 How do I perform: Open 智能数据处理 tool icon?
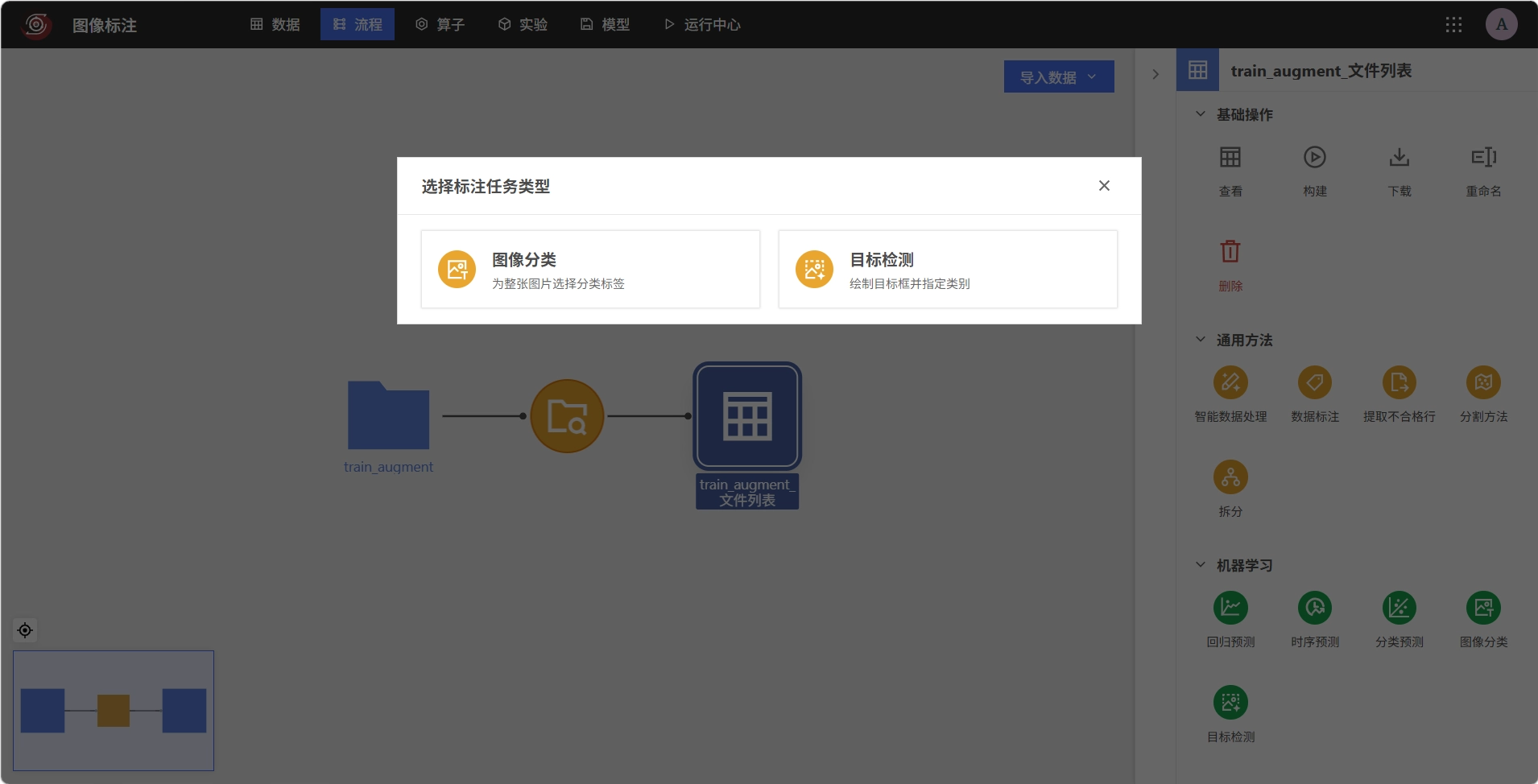(x=1230, y=382)
